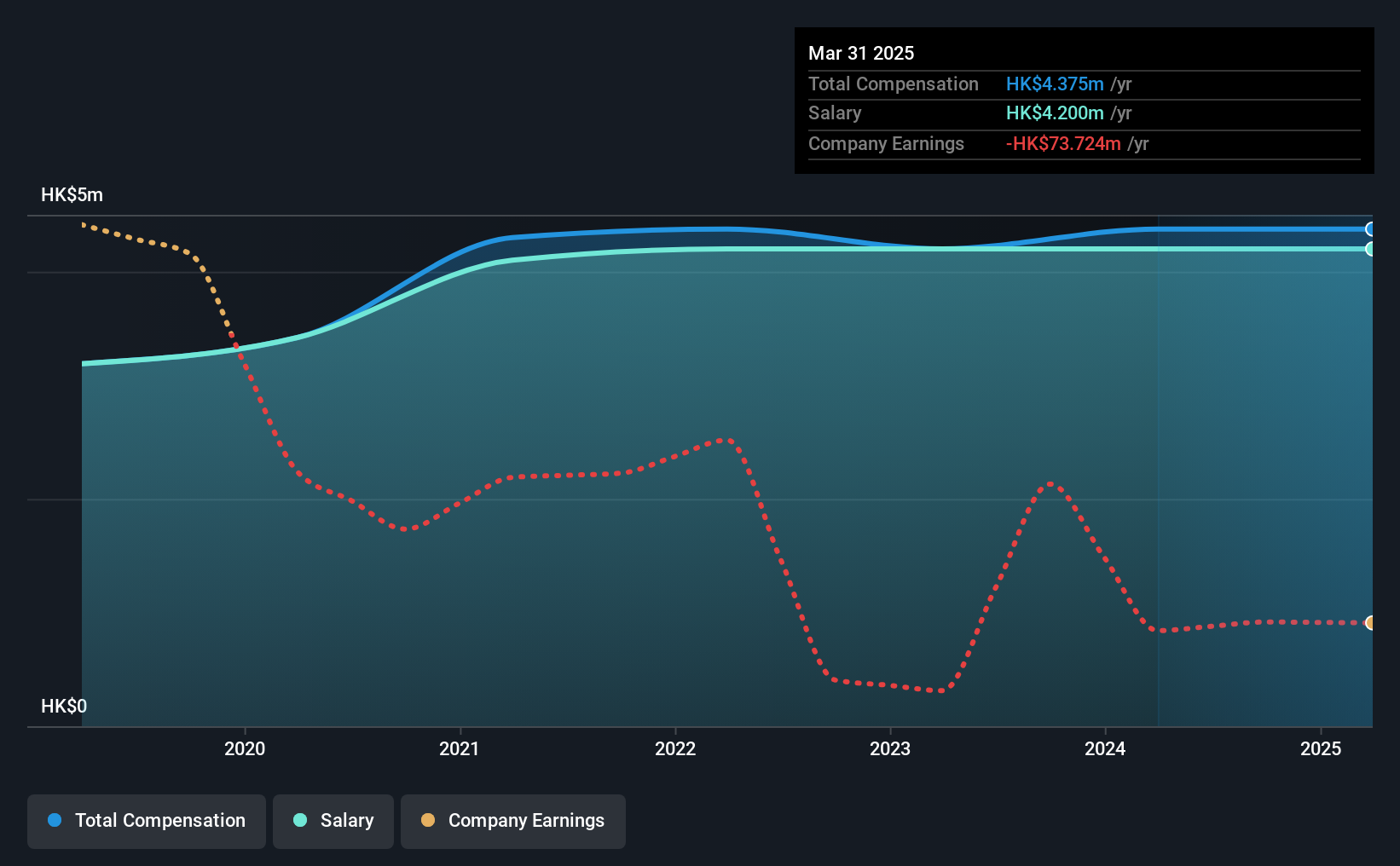Click the HK$5m y-axis label

[72, 195]
